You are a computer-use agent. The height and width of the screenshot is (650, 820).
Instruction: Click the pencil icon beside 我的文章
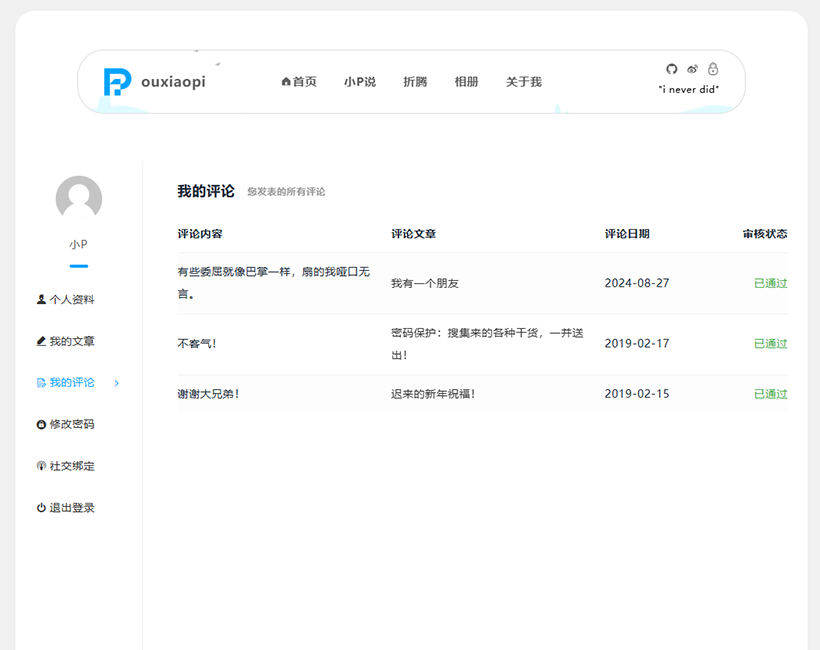[41, 341]
